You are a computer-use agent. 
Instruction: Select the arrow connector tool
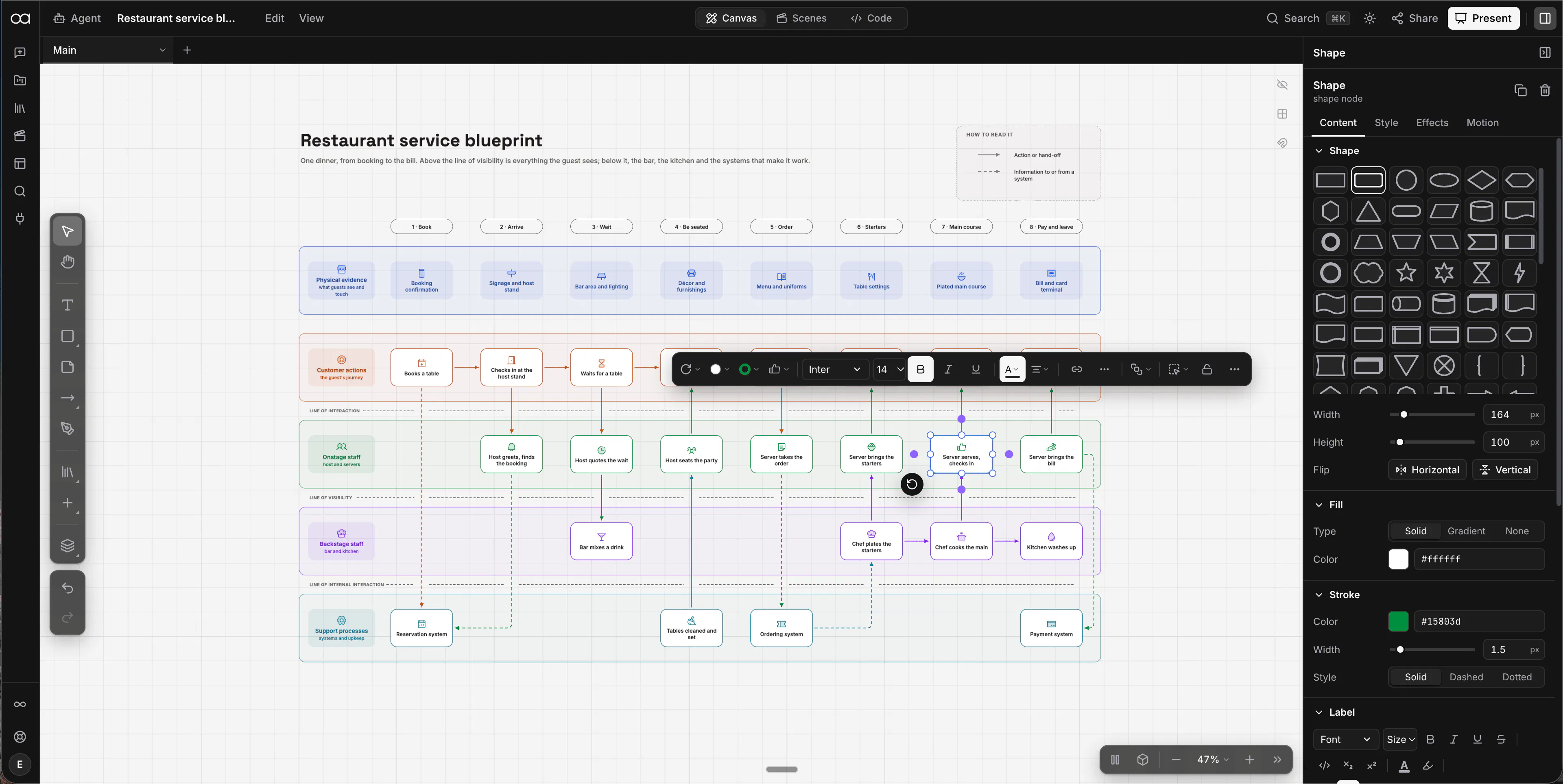click(68, 398)
